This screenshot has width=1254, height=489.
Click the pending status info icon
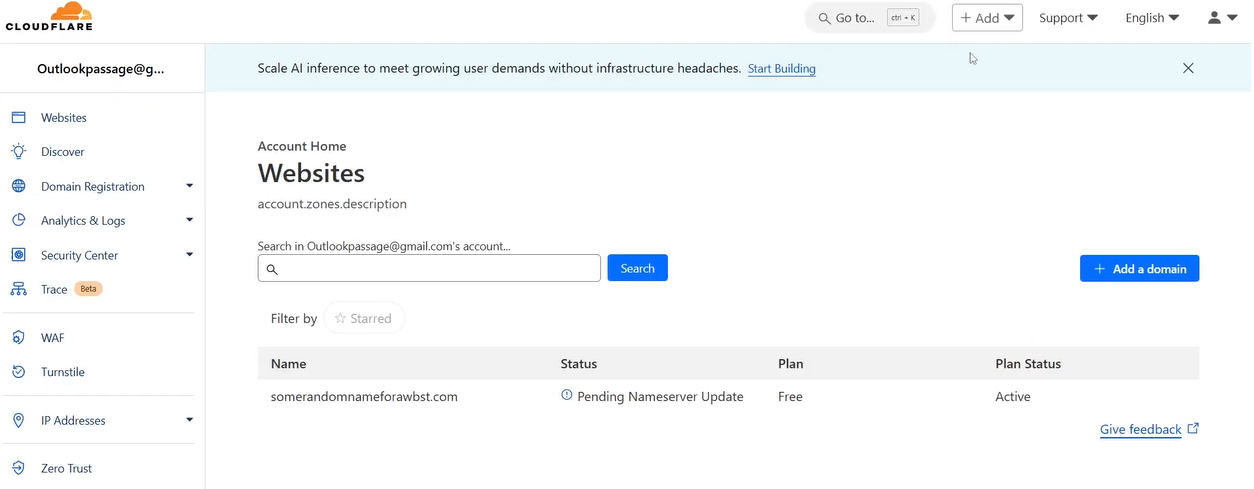[567, 395]
